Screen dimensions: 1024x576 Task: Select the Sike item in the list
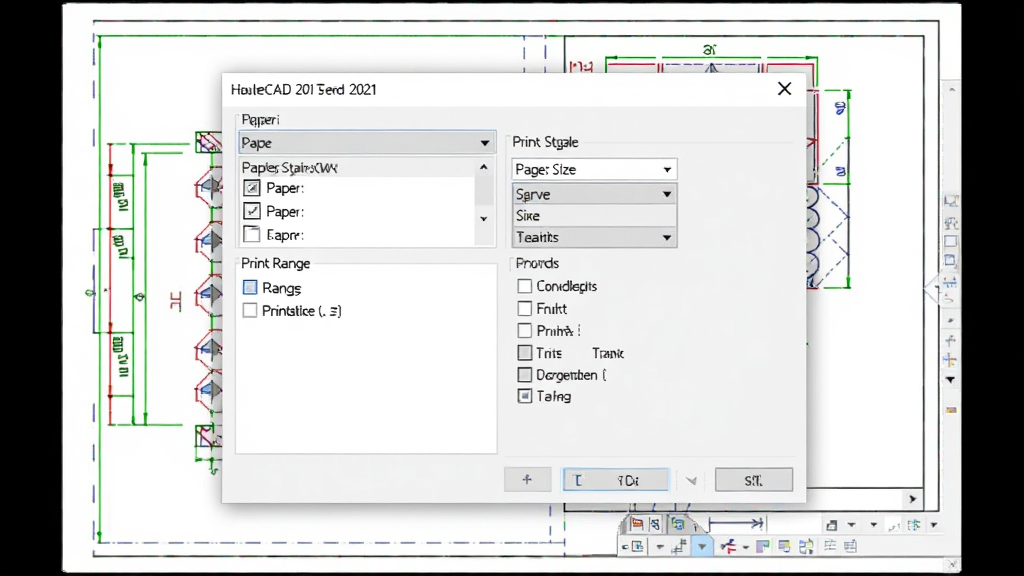coord(594,216)
